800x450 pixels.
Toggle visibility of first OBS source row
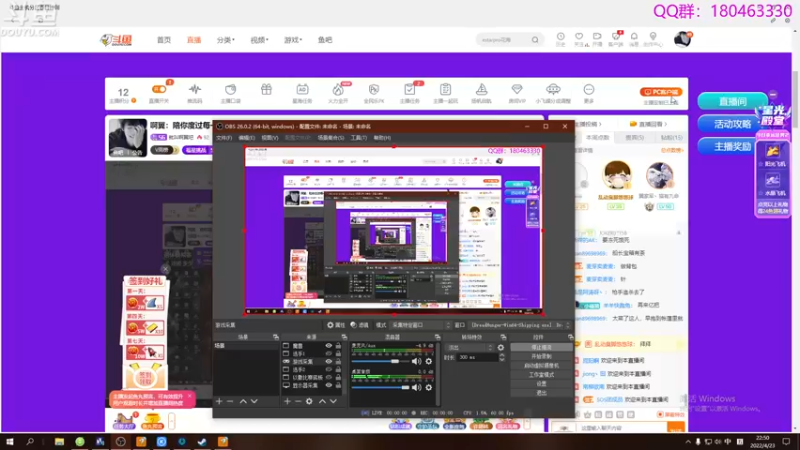(329, 345)
